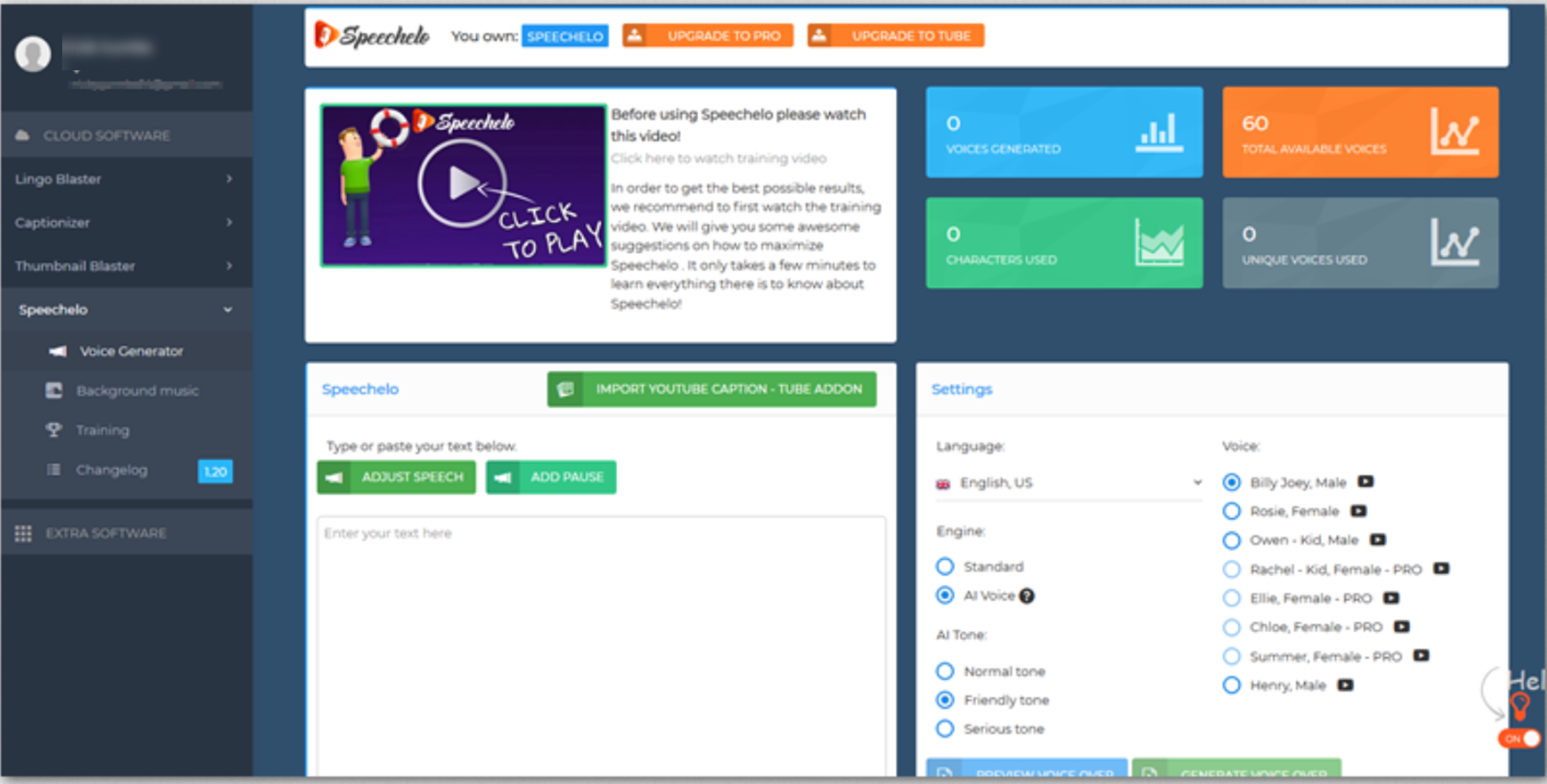Play the Speechelo training video thumbnail
The width and height of the screenshot is (1547, 784).
click(x=464, y=186)
